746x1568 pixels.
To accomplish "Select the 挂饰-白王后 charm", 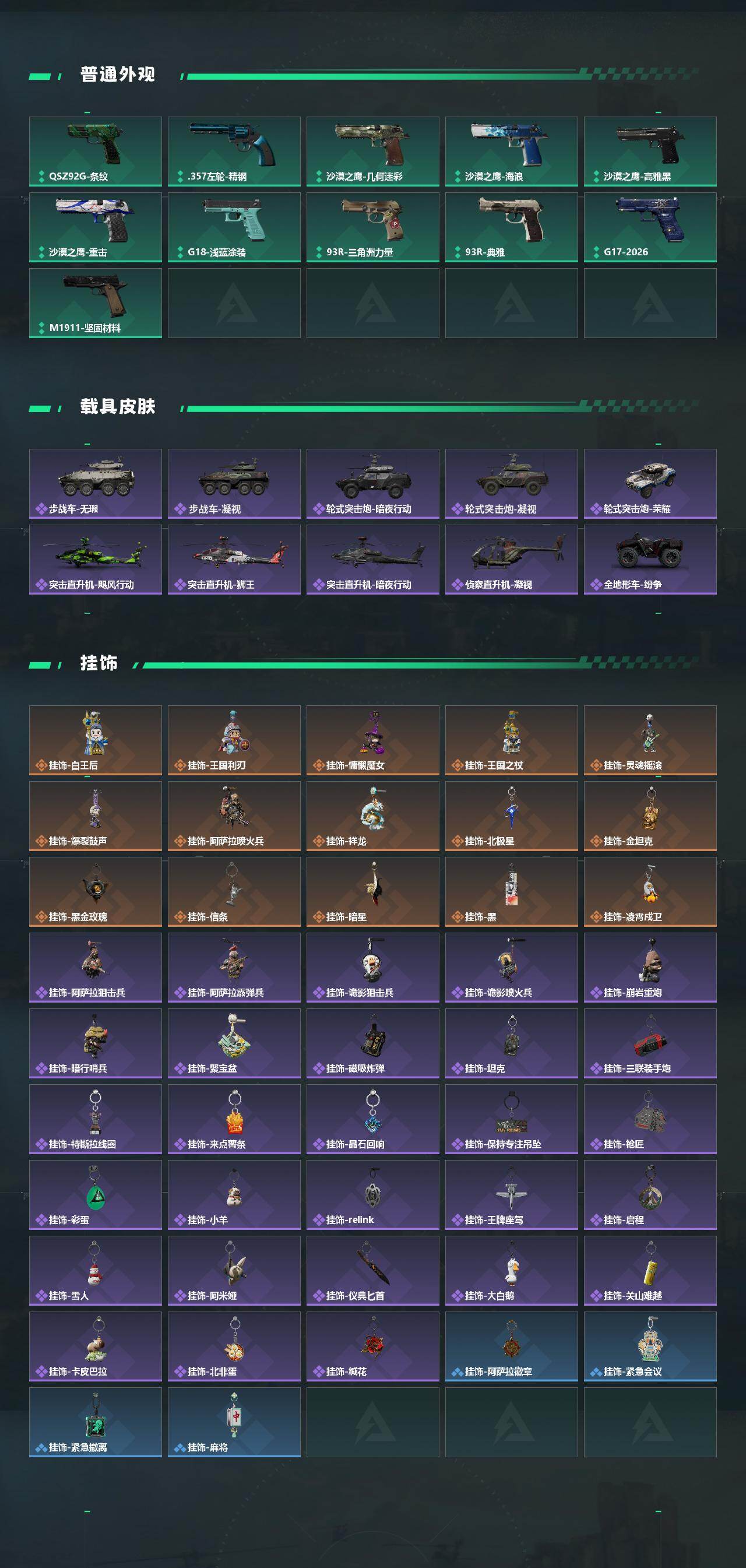I will click(x=96, y=740).
